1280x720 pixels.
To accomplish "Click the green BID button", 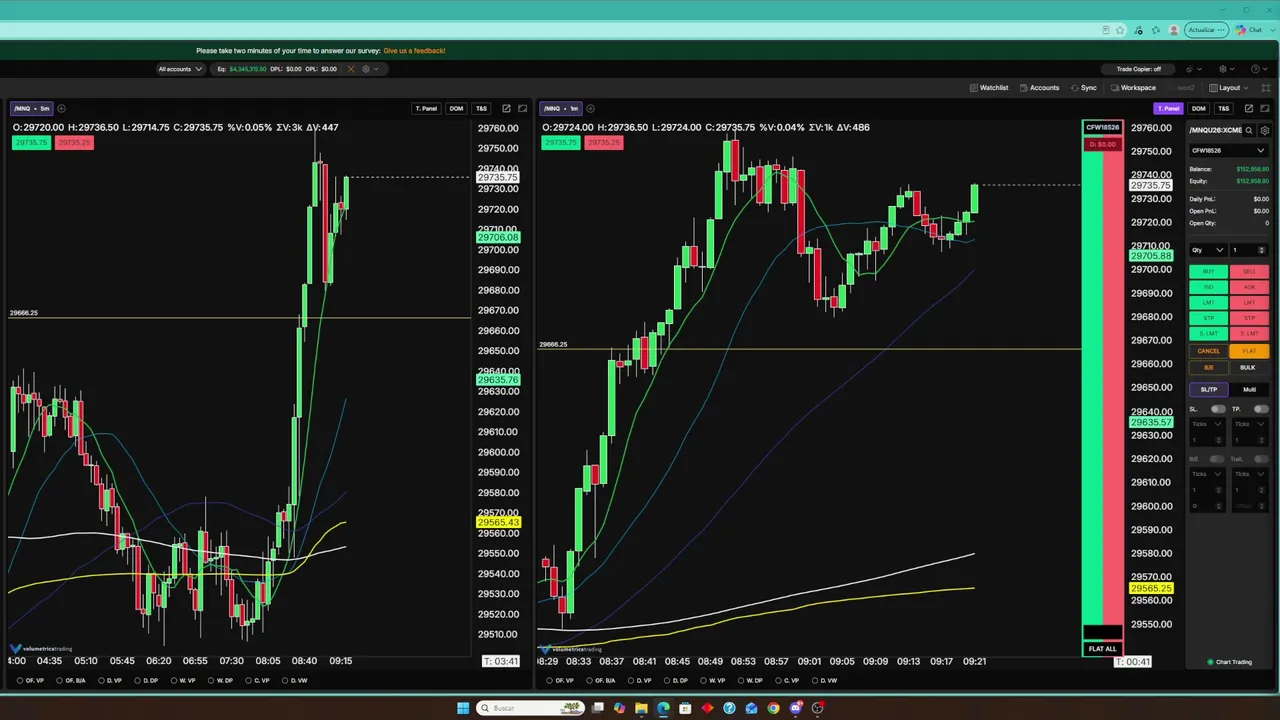I will tap(1209, 287).
